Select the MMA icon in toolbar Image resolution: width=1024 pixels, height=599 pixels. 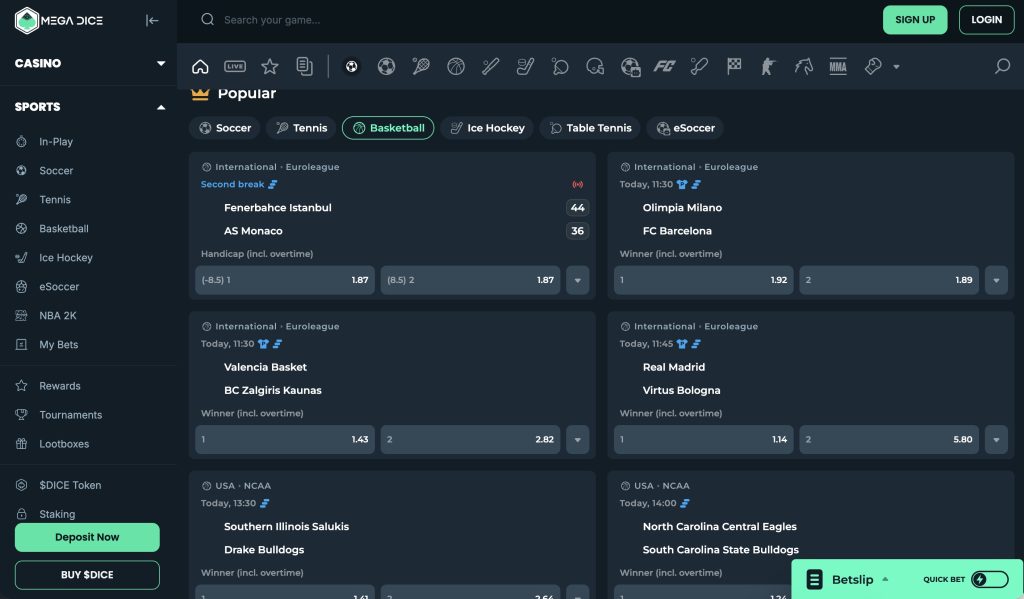pos(838,67)
